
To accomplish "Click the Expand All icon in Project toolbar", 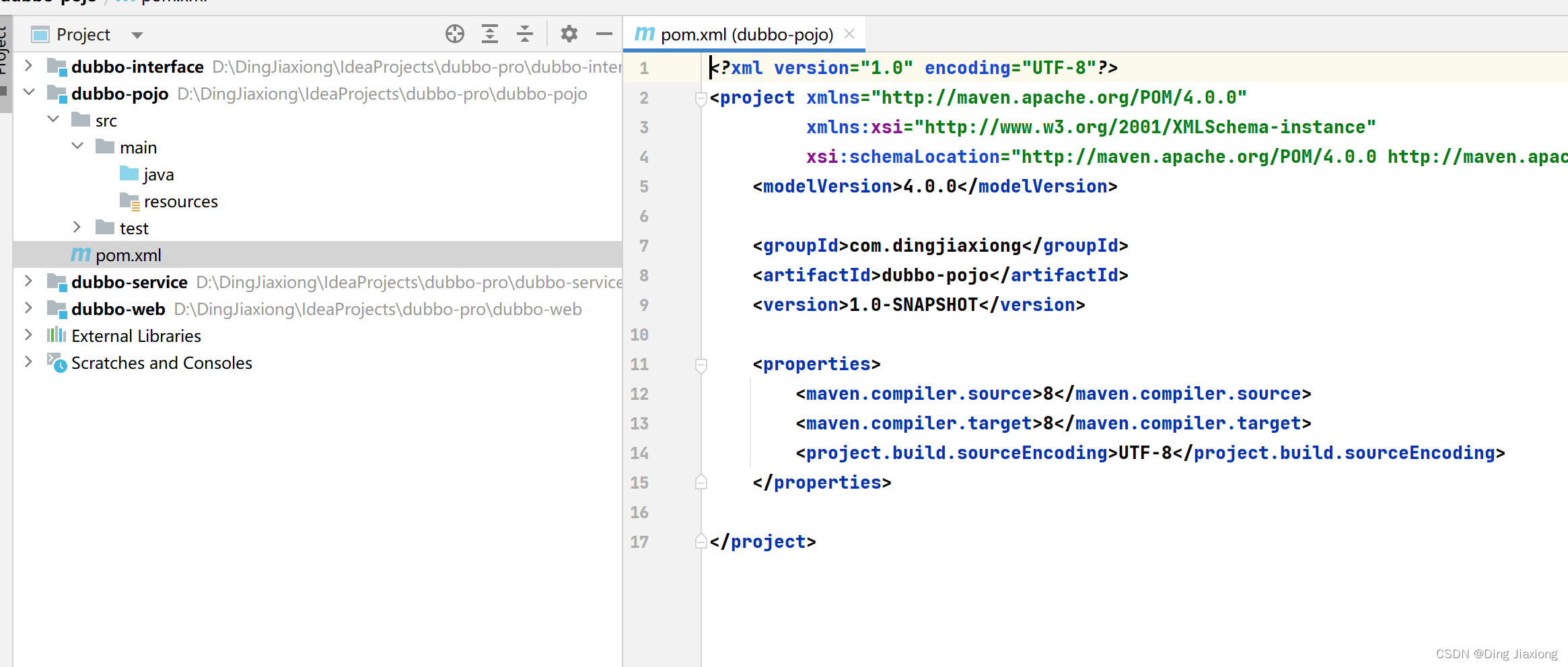I will tap(490, 34).
